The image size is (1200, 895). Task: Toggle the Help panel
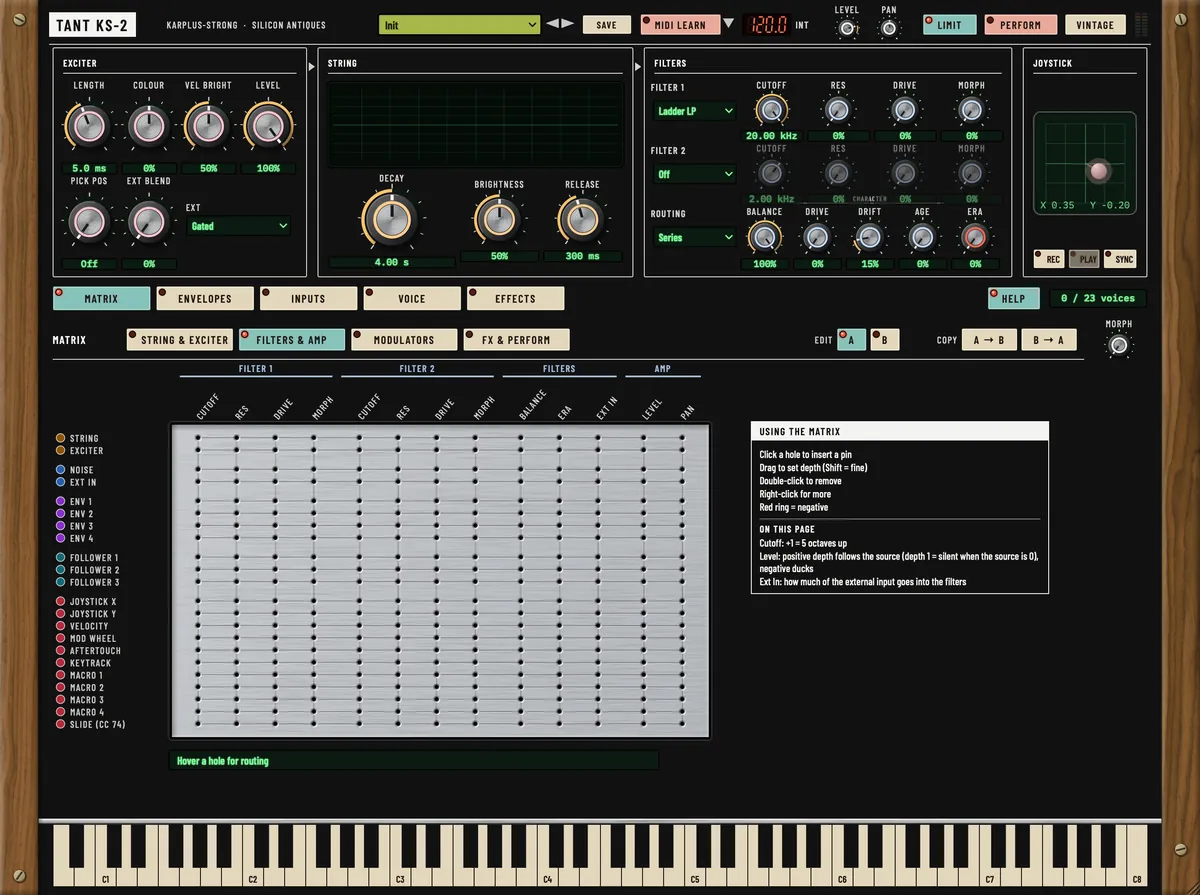[1013, 298]
